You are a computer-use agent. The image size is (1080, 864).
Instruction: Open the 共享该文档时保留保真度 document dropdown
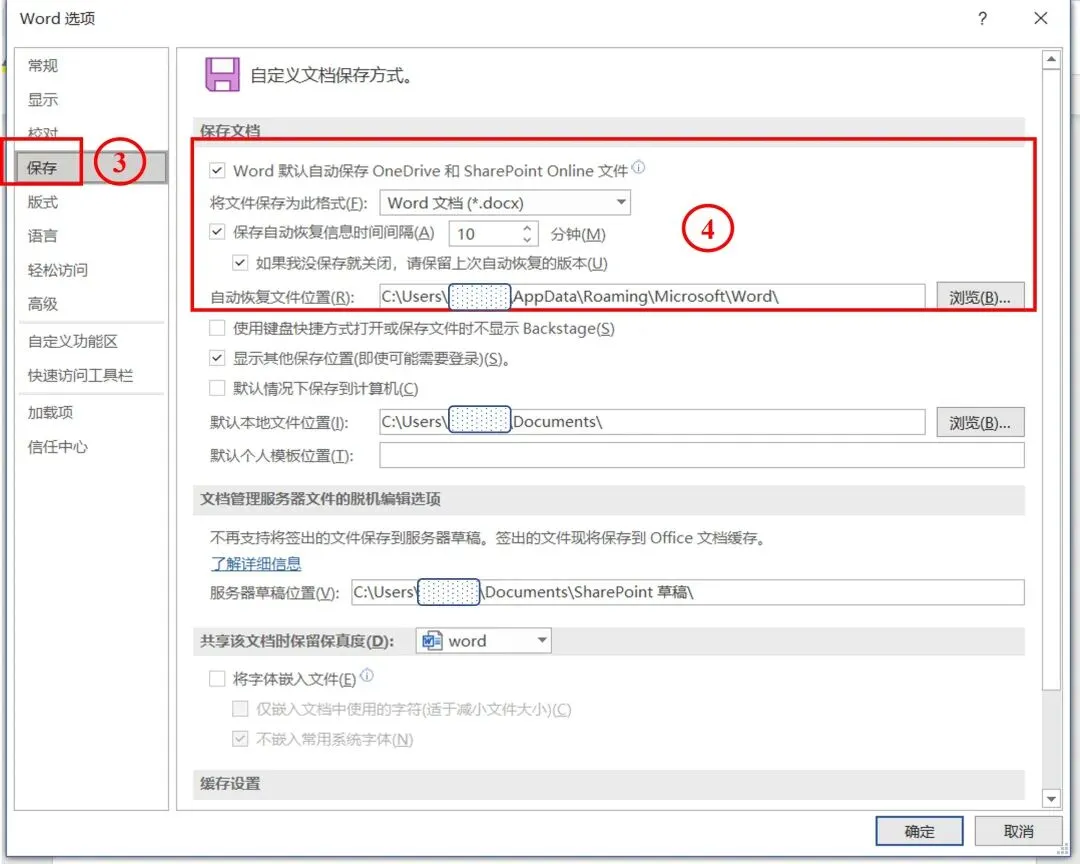click(x=484, y=641)
